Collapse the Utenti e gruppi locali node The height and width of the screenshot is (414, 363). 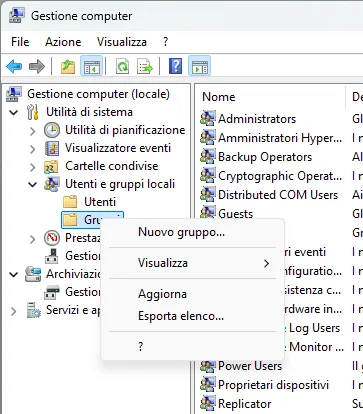[x=32, y=184]
